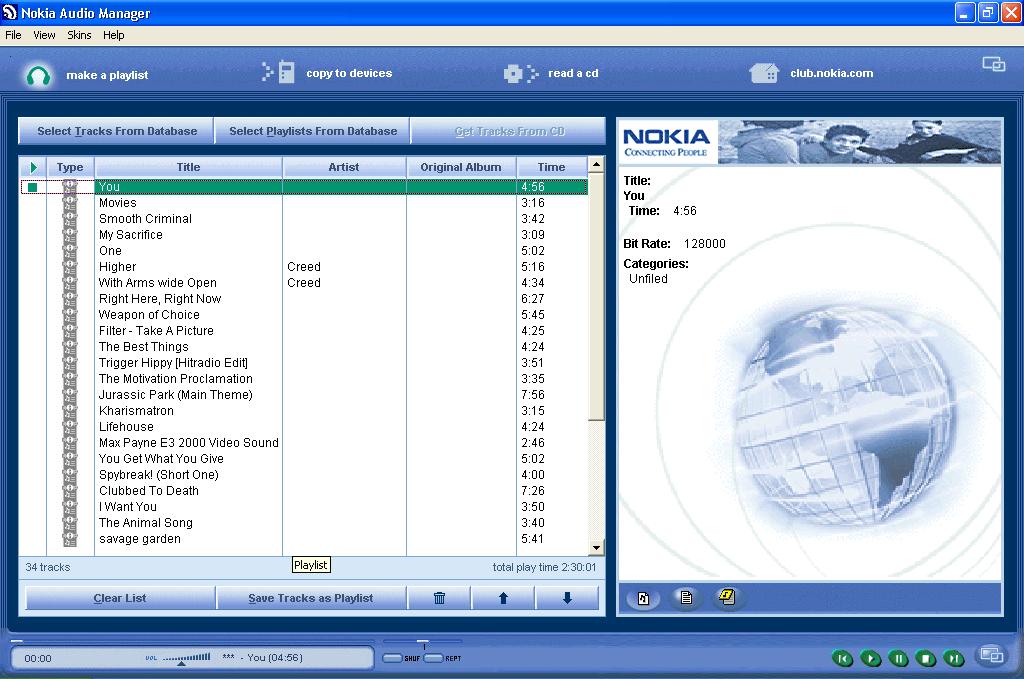Select the track titled My Sacrifice
This screenshot has height=679, width=1024.
click(131, 235)
